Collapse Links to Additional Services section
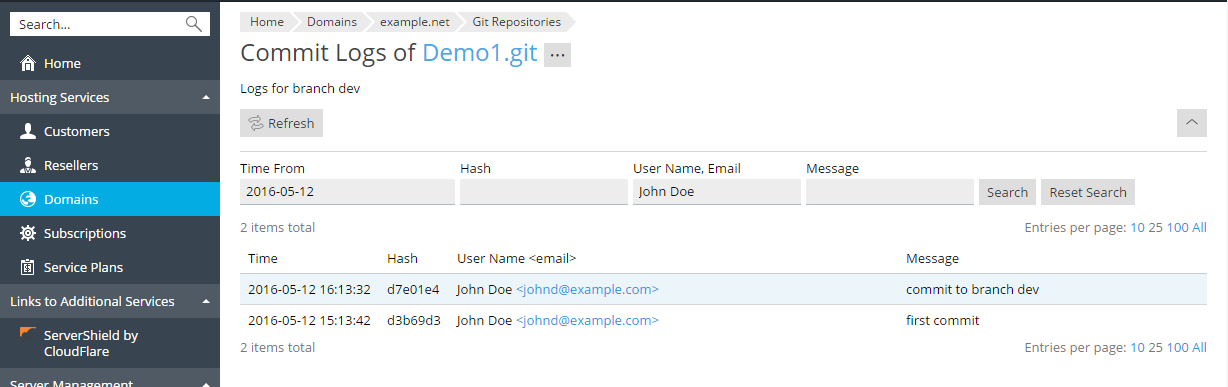This screenshot has height=387, width=1228. click(x=205, y=301)
